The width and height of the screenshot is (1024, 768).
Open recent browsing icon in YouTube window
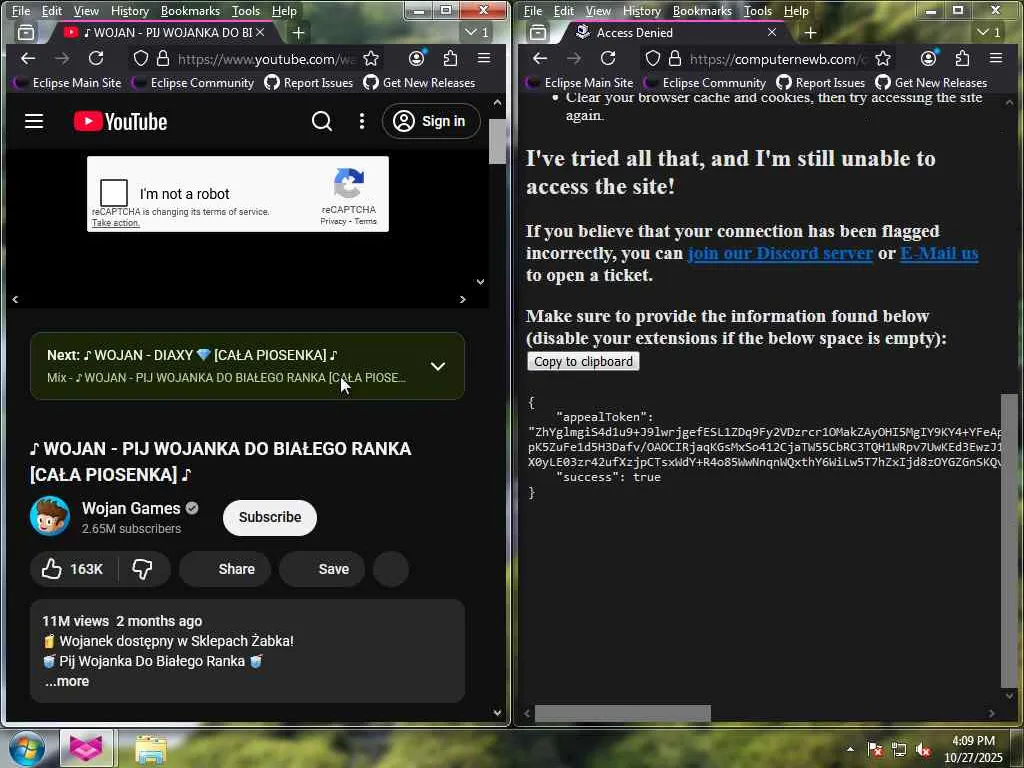[26, 33]
